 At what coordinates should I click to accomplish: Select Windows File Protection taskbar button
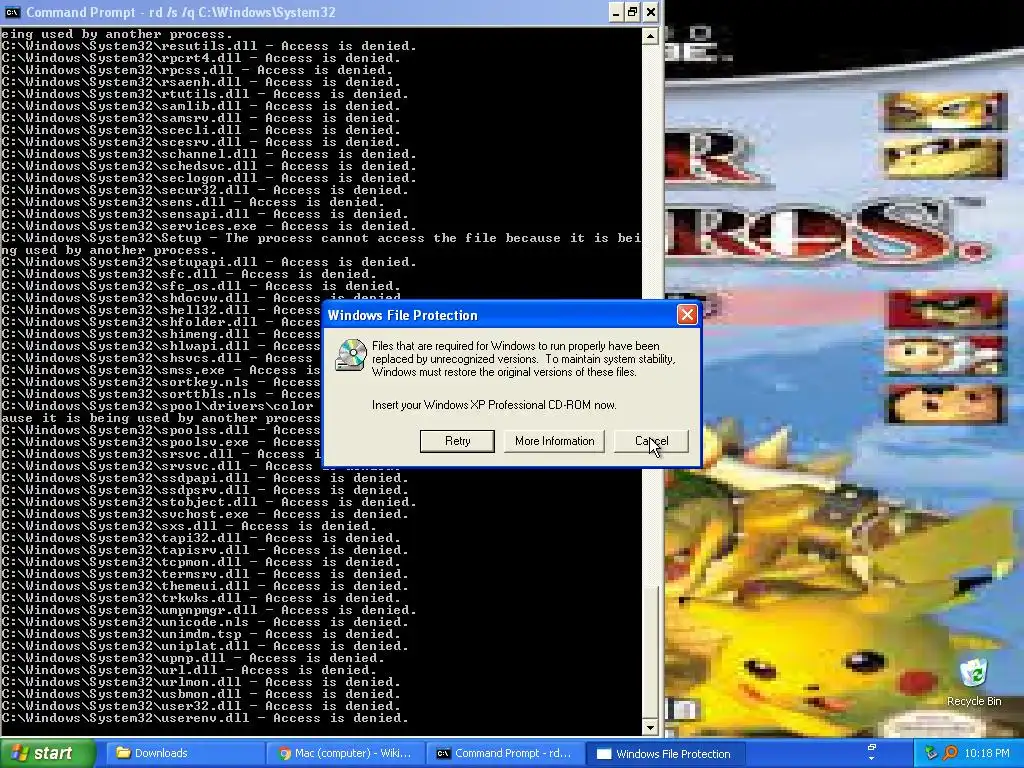[x=666, y=753]
